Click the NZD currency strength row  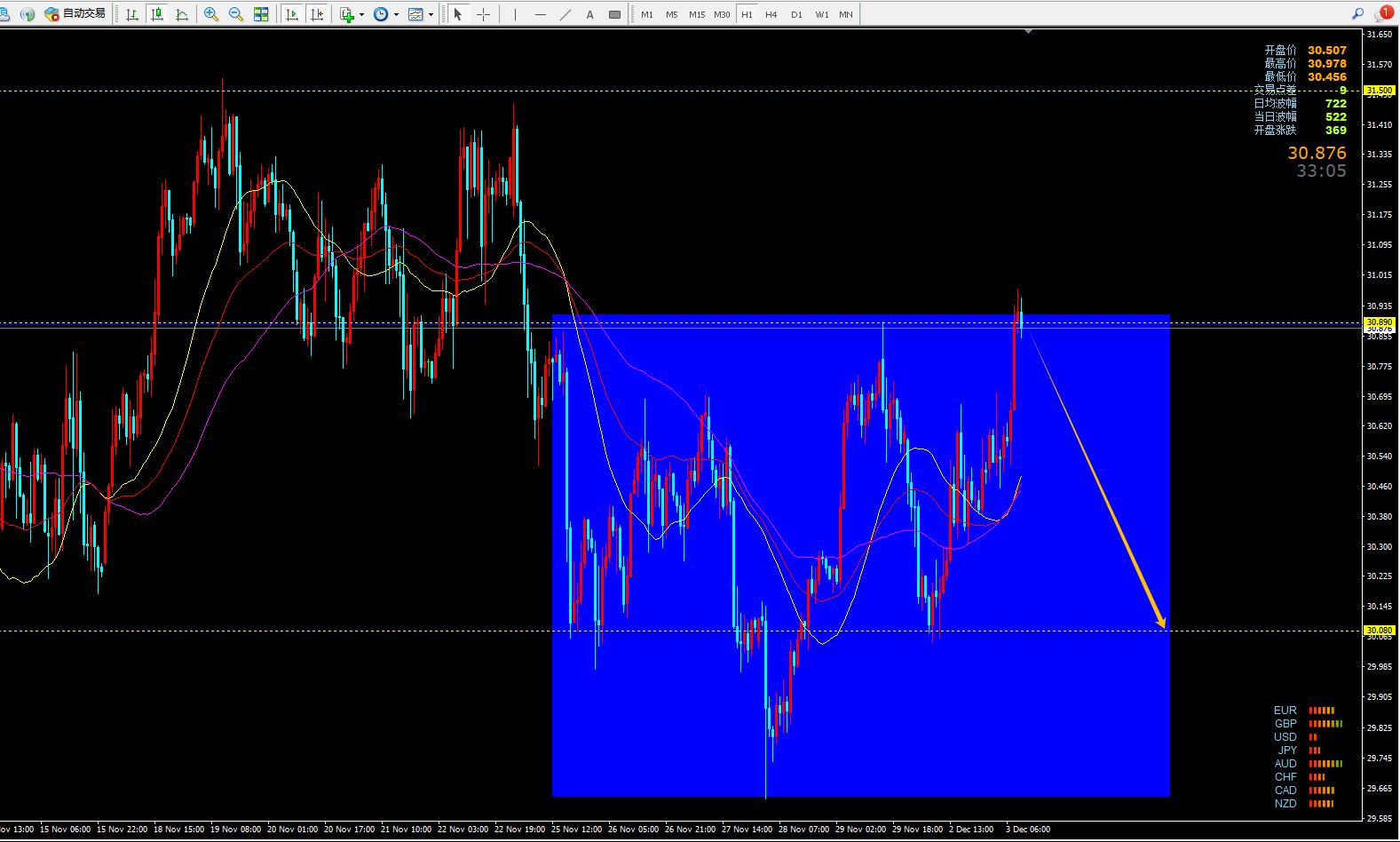click(x=1304, y=804)
